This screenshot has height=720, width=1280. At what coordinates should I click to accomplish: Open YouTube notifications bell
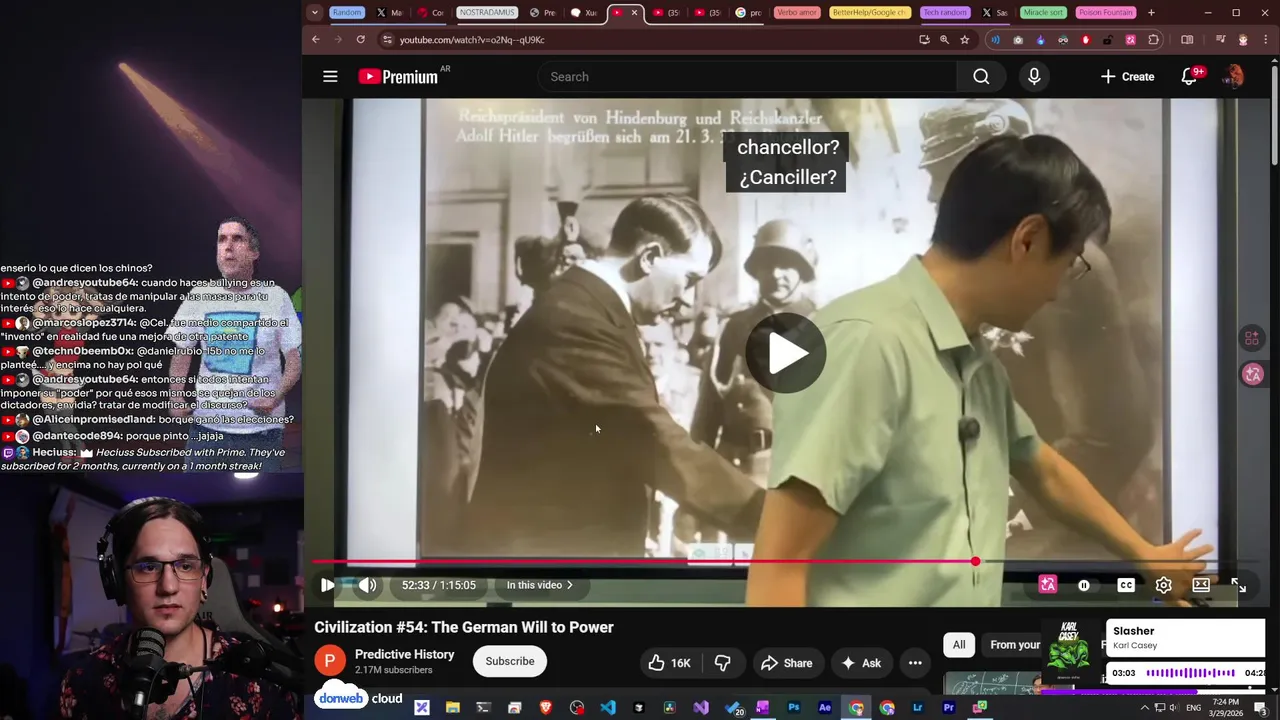tap(1189, 76)
